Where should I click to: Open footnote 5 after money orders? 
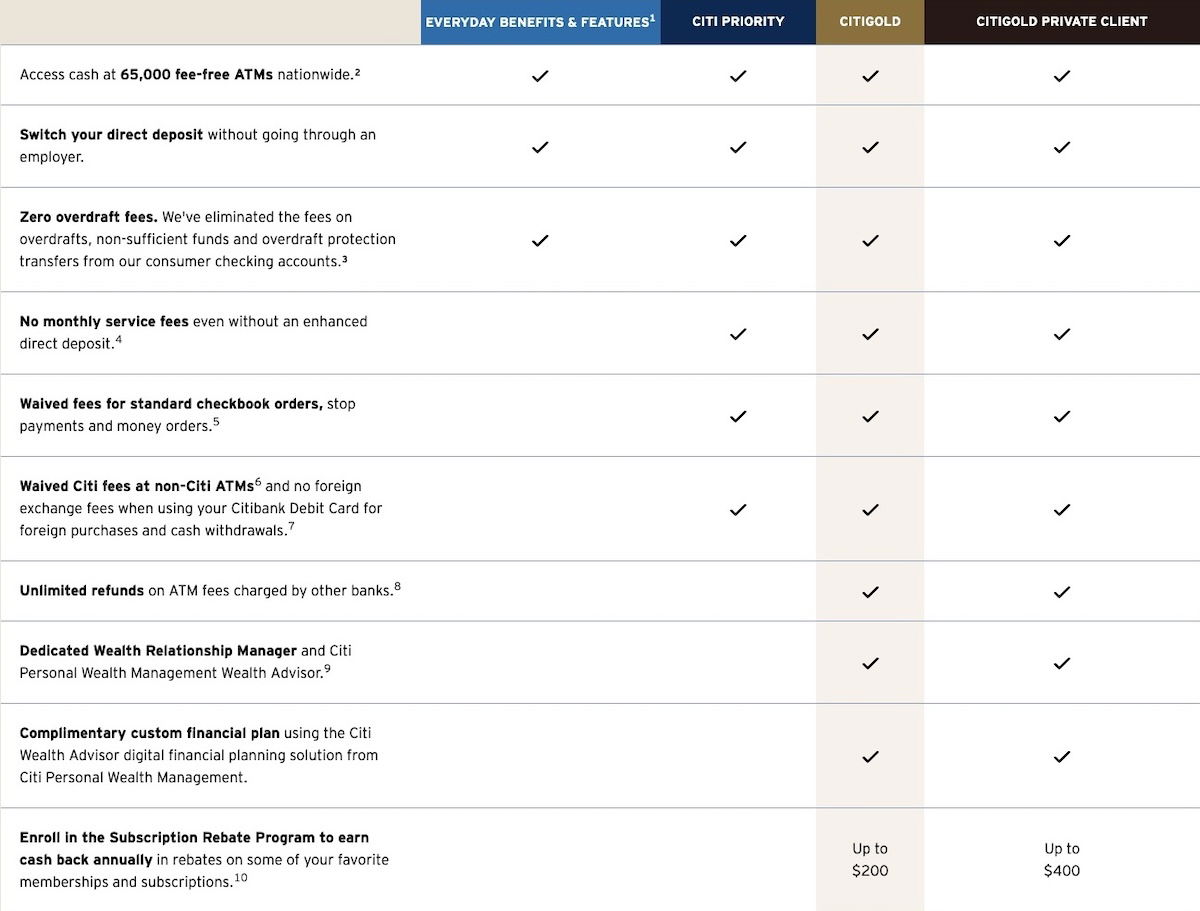coord(216,422)
